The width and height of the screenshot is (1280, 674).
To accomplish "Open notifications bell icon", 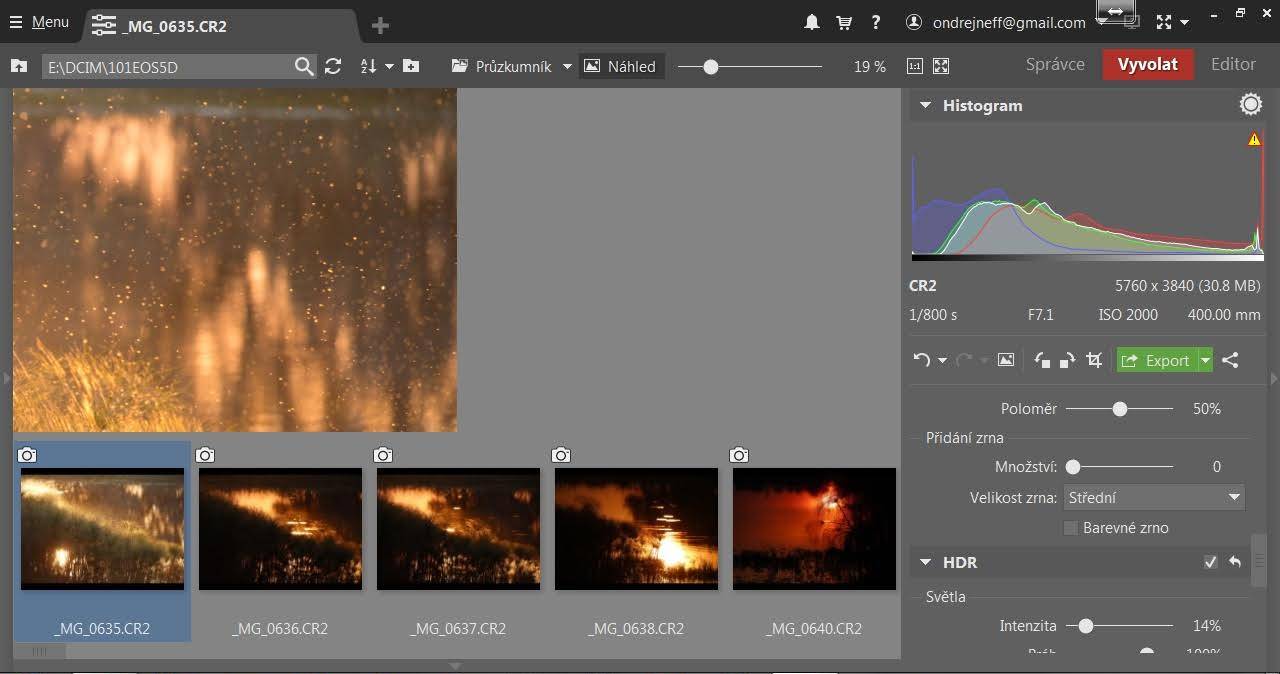I will click(812, 22).
